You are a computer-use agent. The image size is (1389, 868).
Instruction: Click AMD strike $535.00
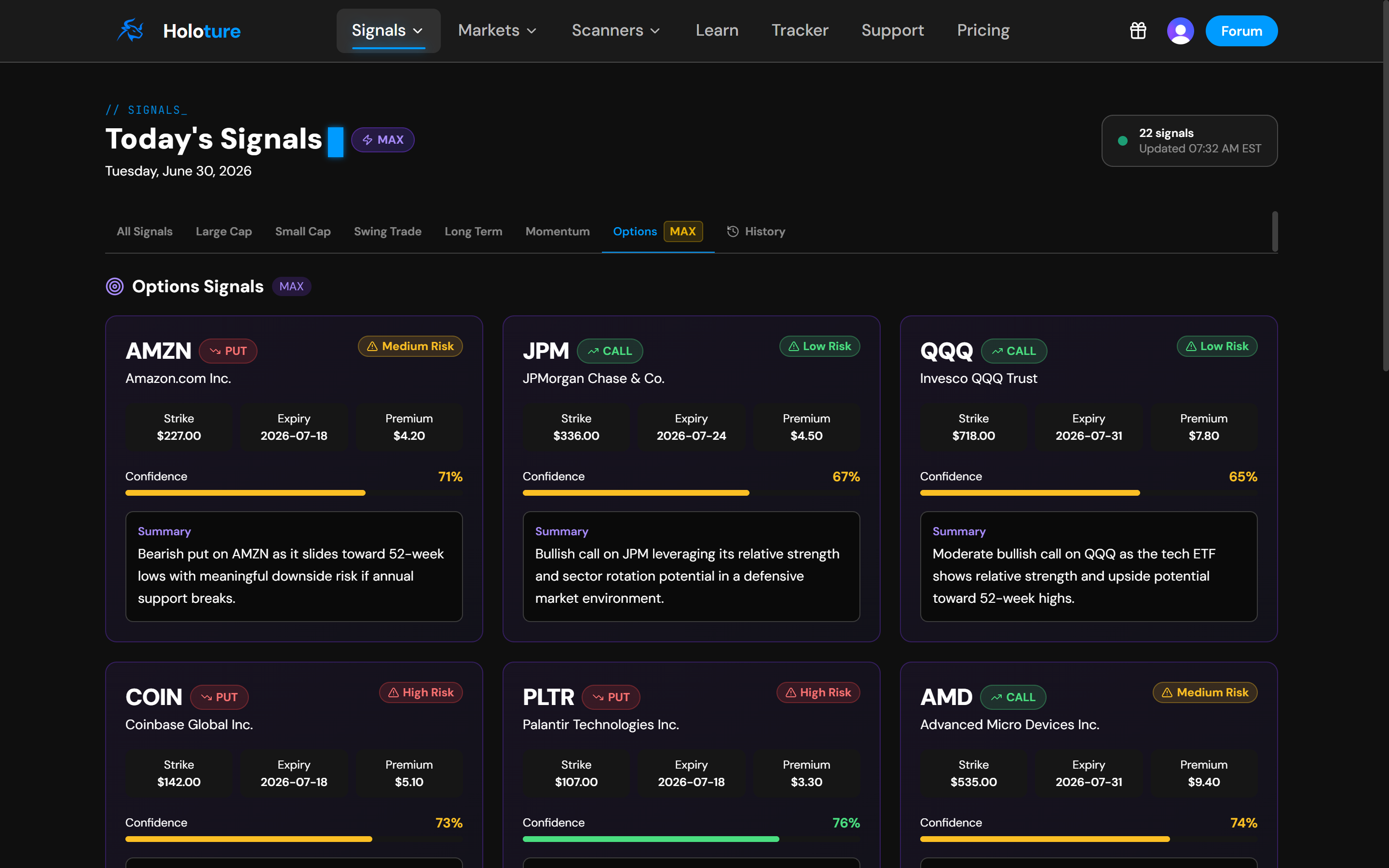[x=973, y=782]
